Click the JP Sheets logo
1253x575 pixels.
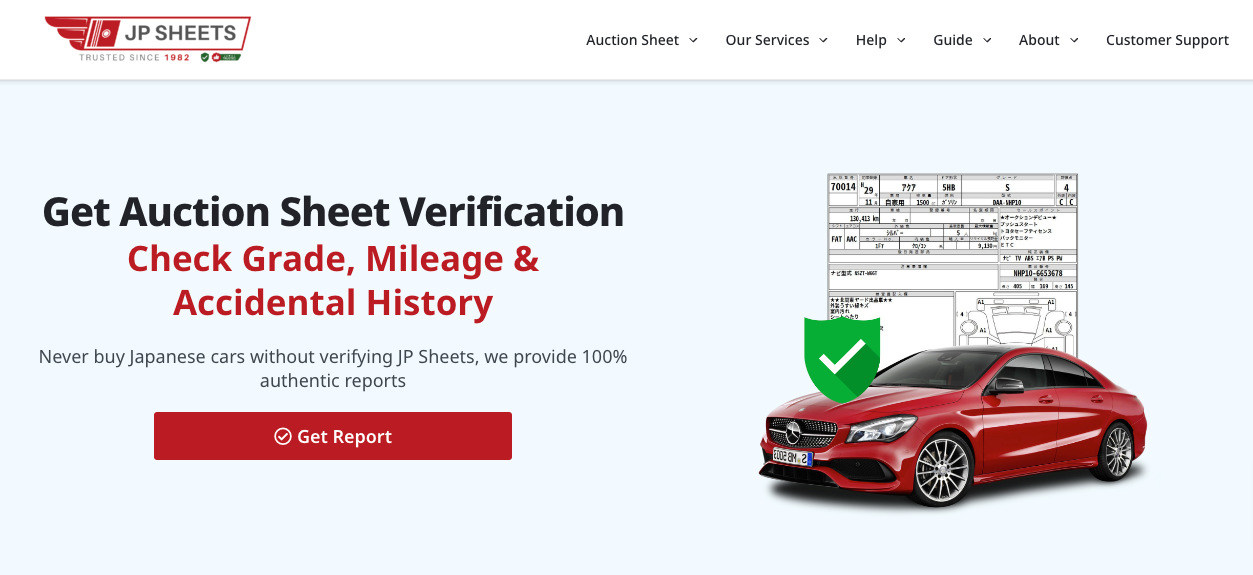[148, 39]
